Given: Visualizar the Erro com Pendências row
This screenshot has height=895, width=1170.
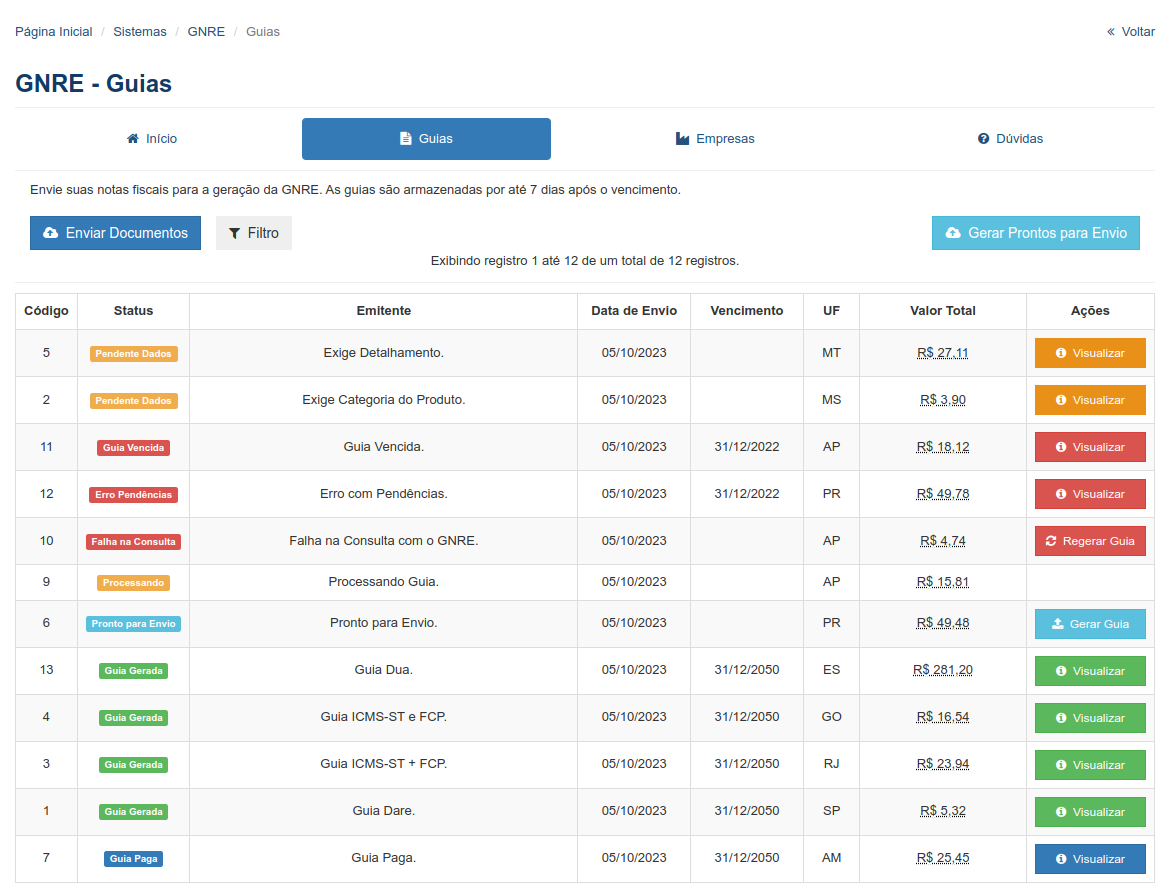Looking at the screenshot, I should click(1090, 494).
